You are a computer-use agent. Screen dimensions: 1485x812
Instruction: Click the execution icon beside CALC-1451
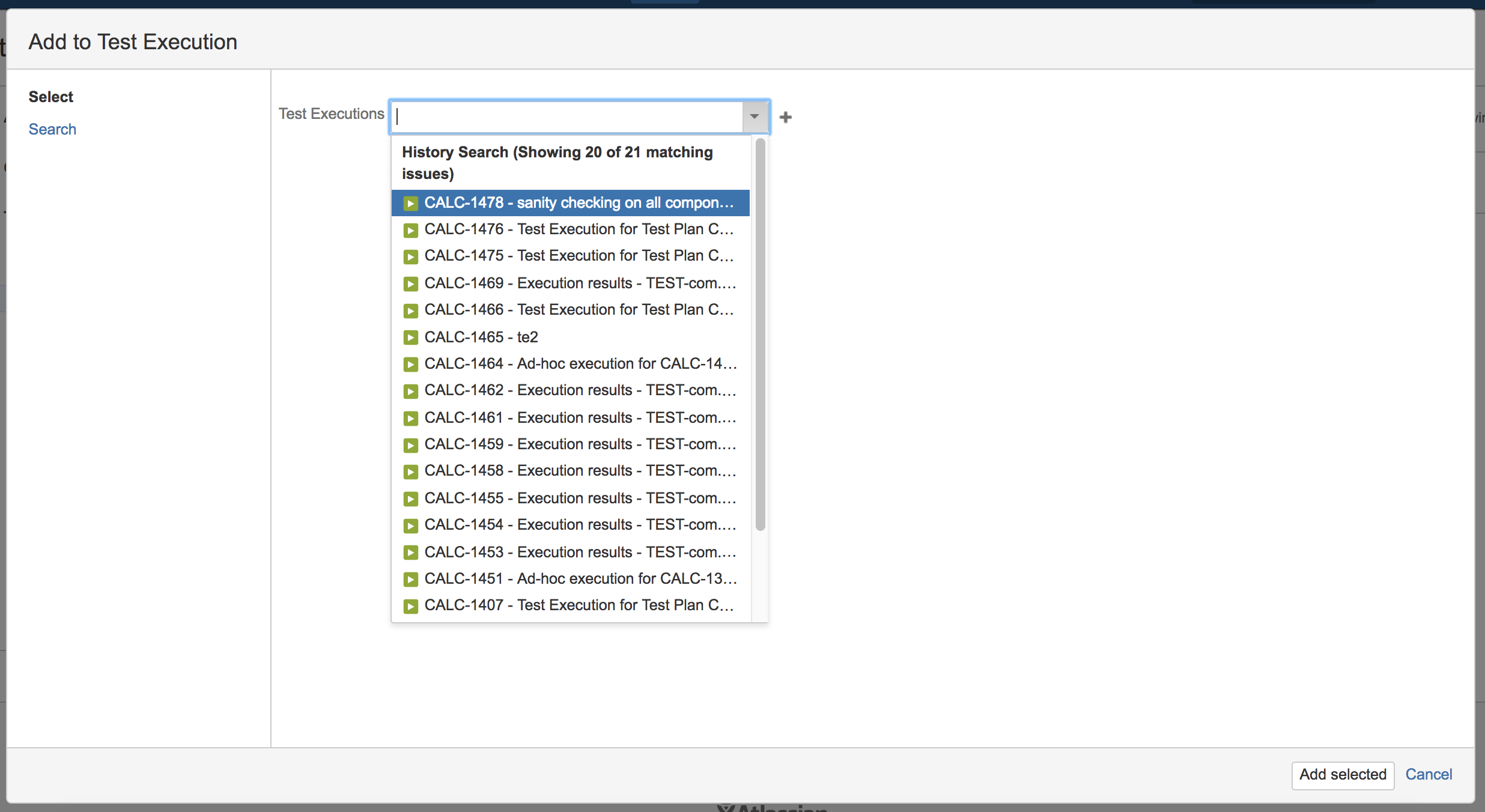(x=411, y=580)
